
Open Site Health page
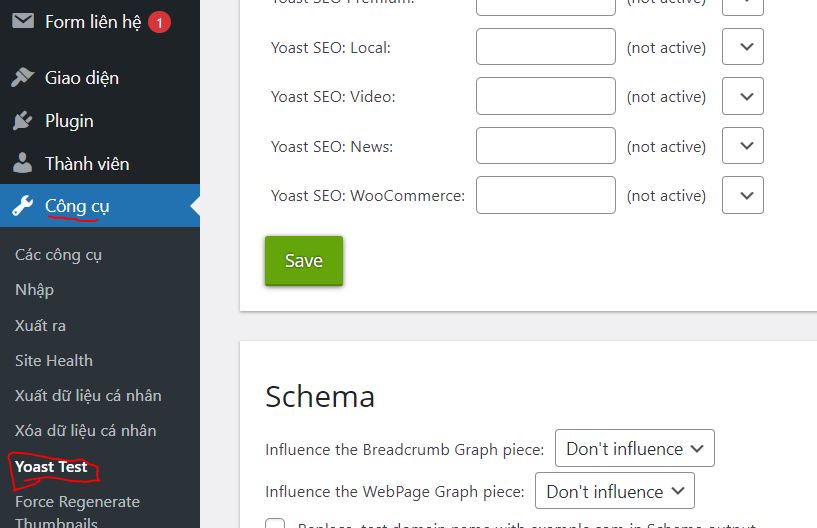[54, 361]
